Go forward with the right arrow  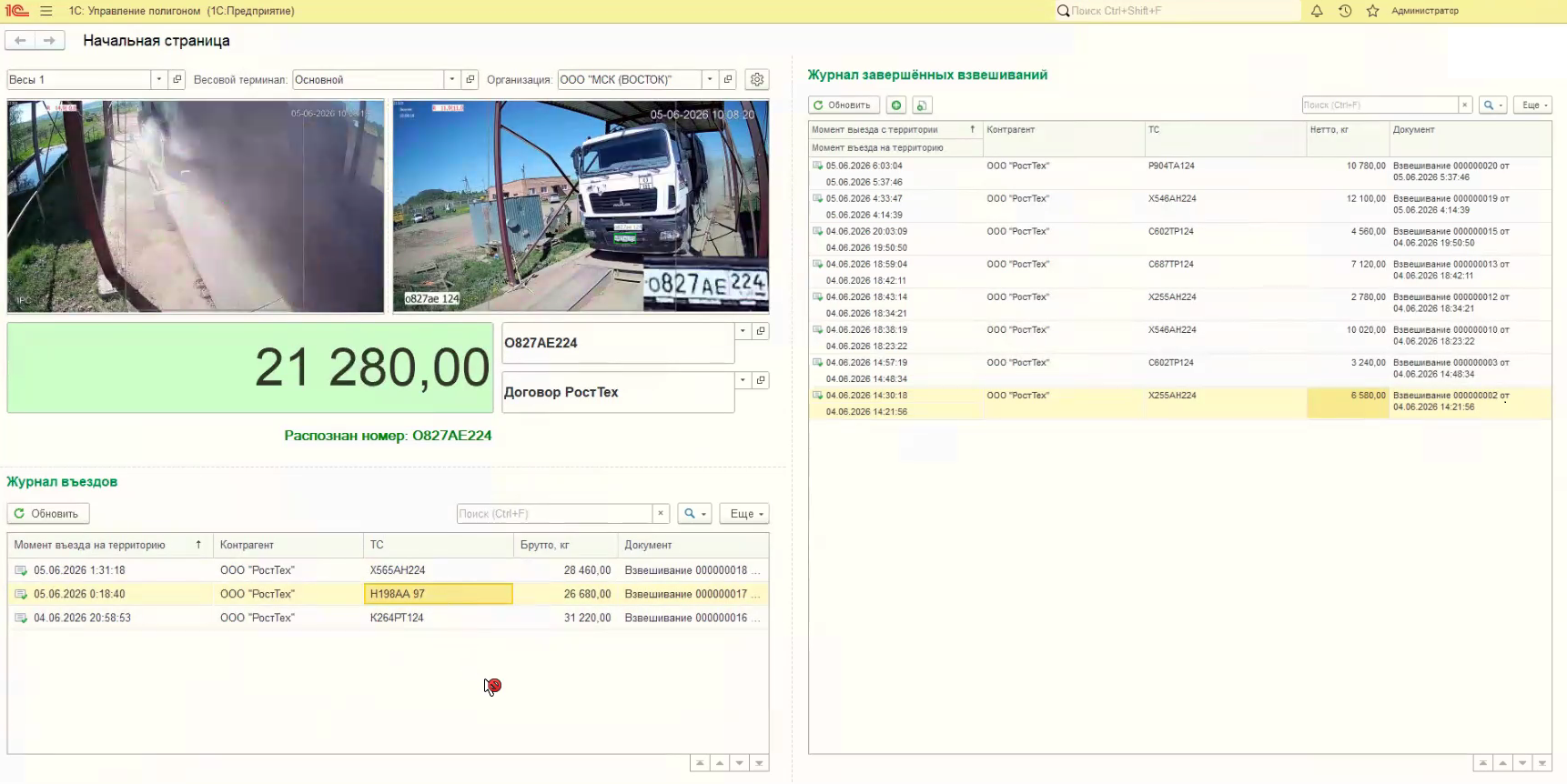point(49,40)
